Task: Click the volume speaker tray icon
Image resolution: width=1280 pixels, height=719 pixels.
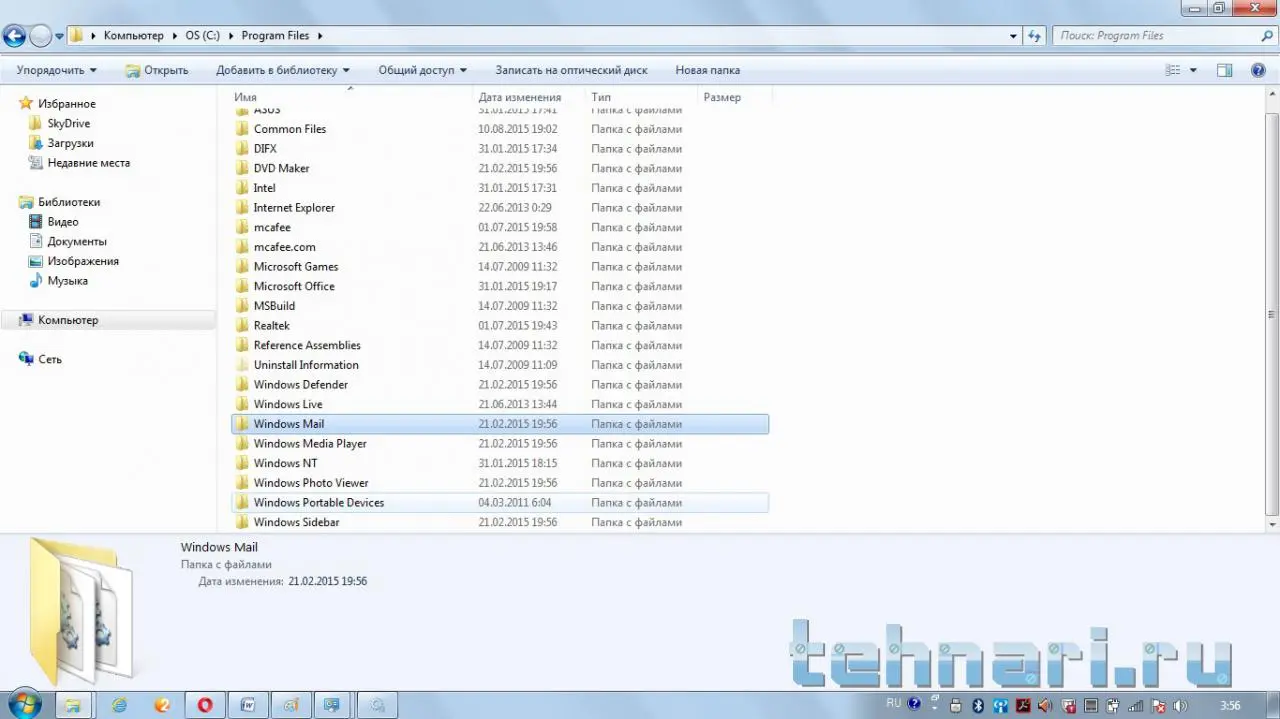Action: (1180, 705)
